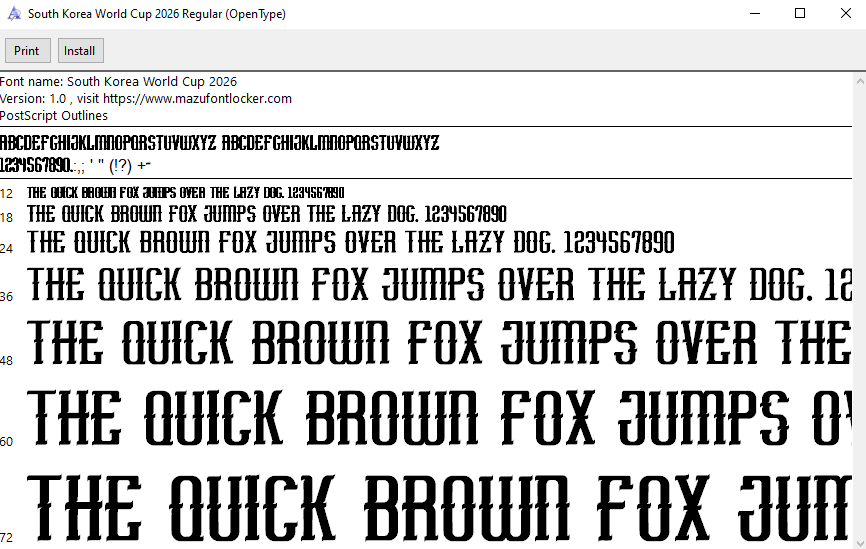The image size is (866, 549).
Task: Click the 60-point sample text line
Action: (440, 416)
